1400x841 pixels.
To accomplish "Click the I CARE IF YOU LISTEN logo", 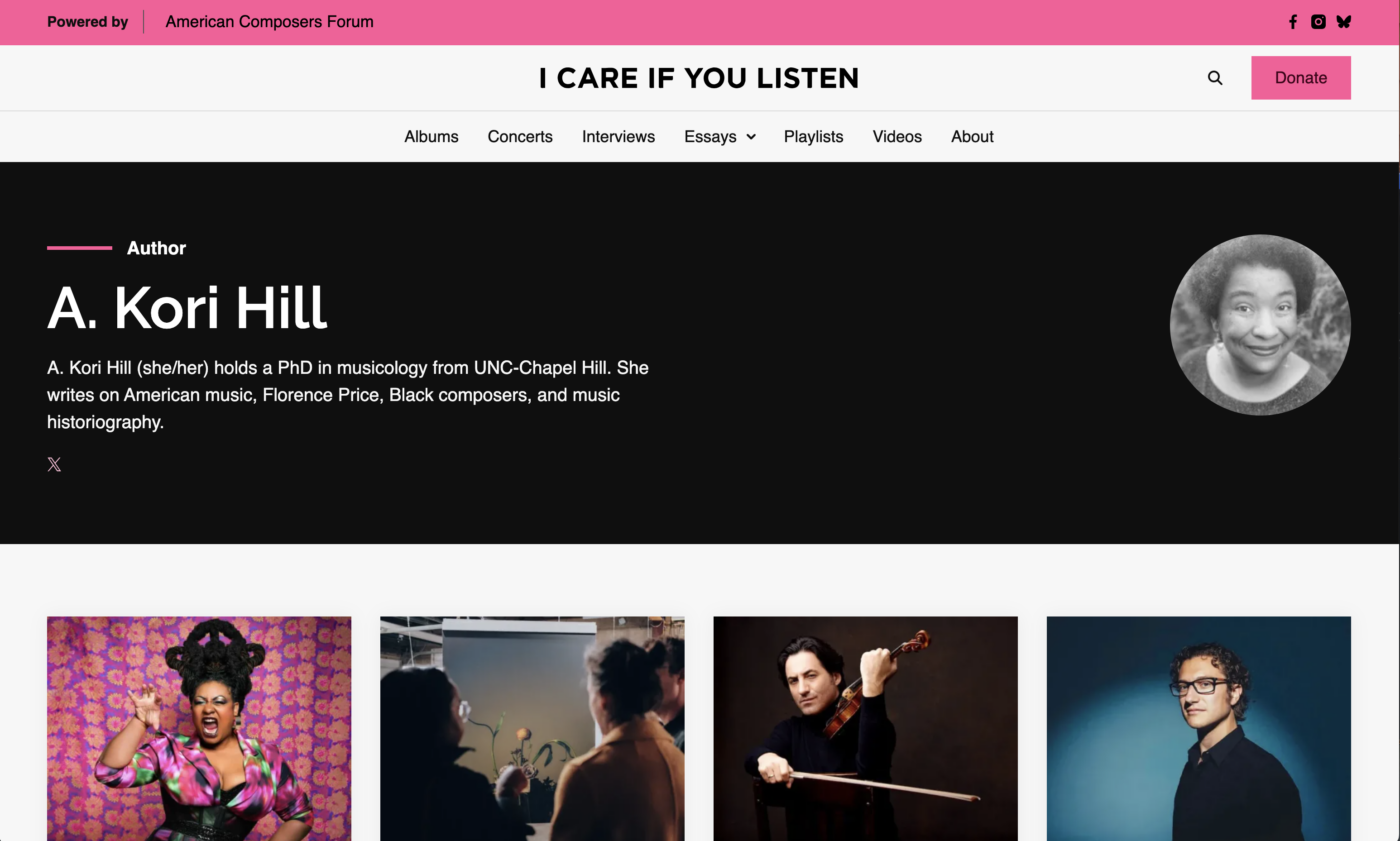I will click(699, 78).
